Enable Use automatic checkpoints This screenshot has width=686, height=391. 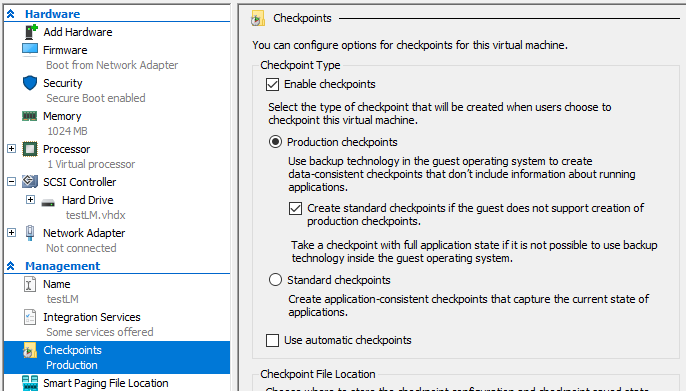pyautogui.click(x=272, y=340)
